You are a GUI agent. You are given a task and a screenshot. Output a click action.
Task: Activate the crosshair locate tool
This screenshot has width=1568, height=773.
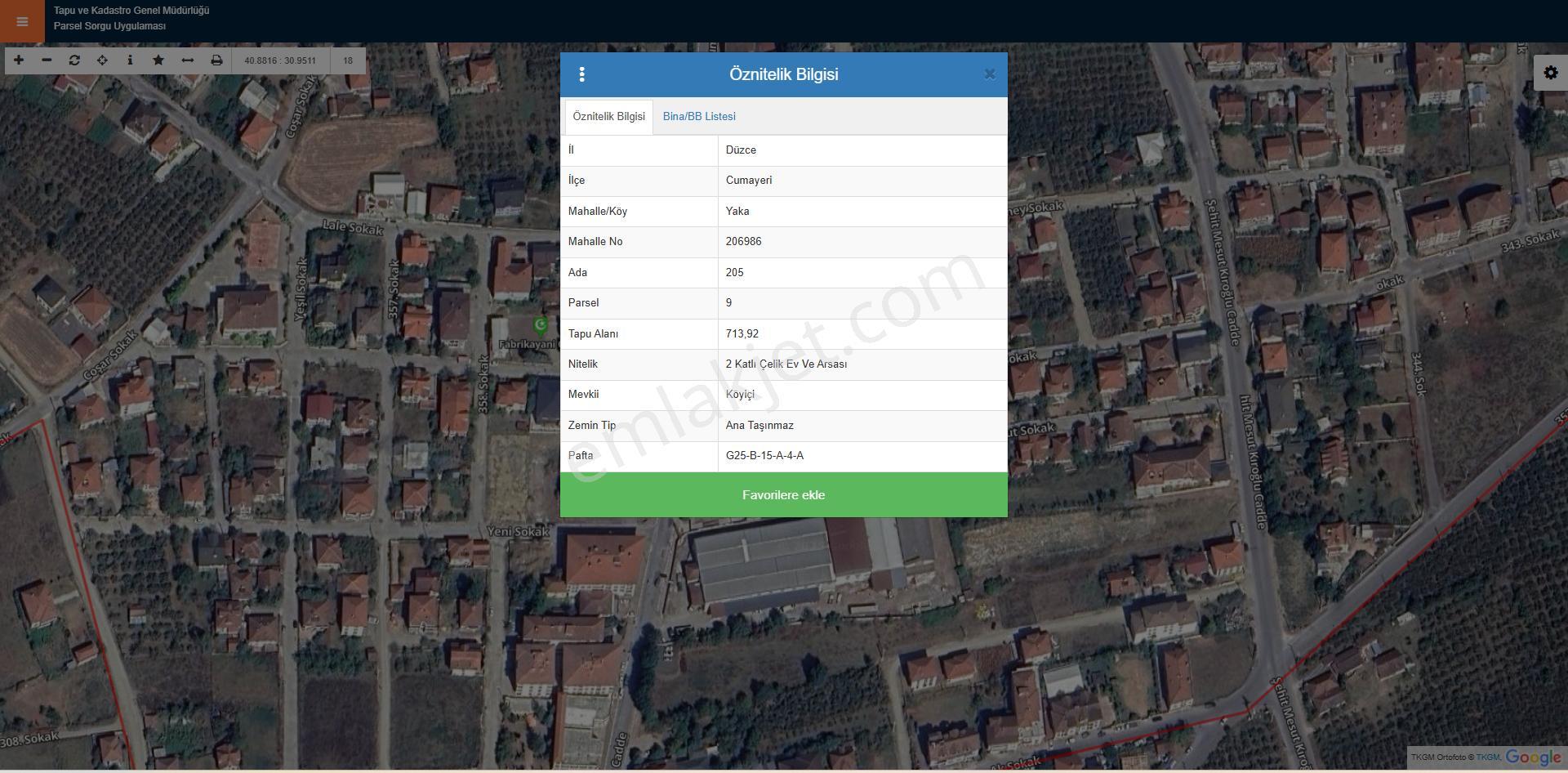click(102, 60)
